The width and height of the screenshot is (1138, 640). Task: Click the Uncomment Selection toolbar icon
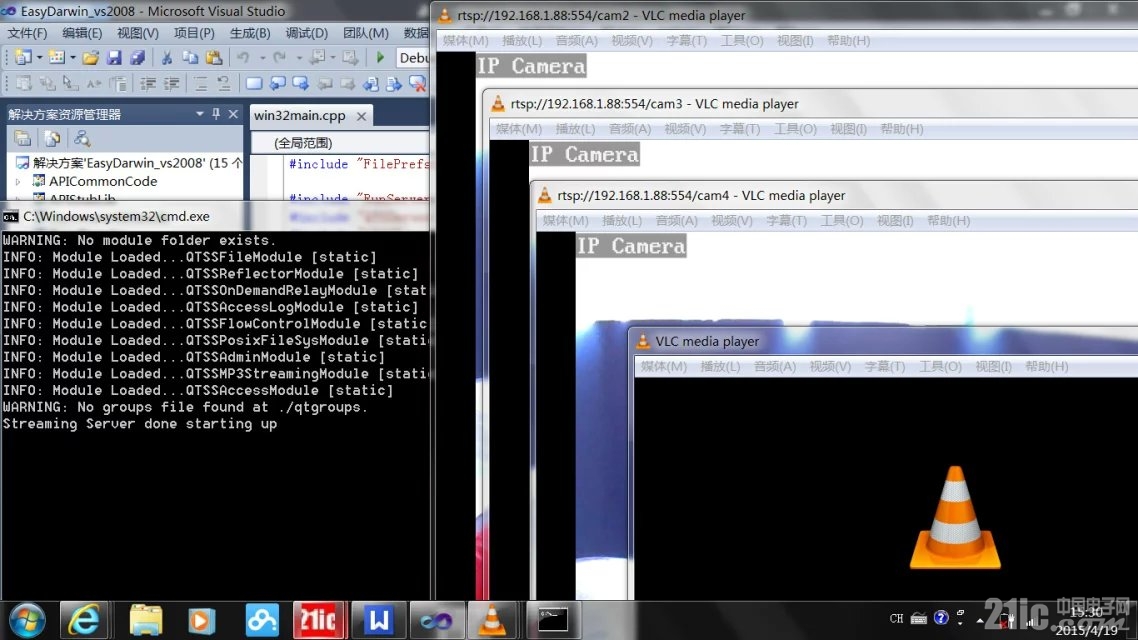(x=224, y=84)
